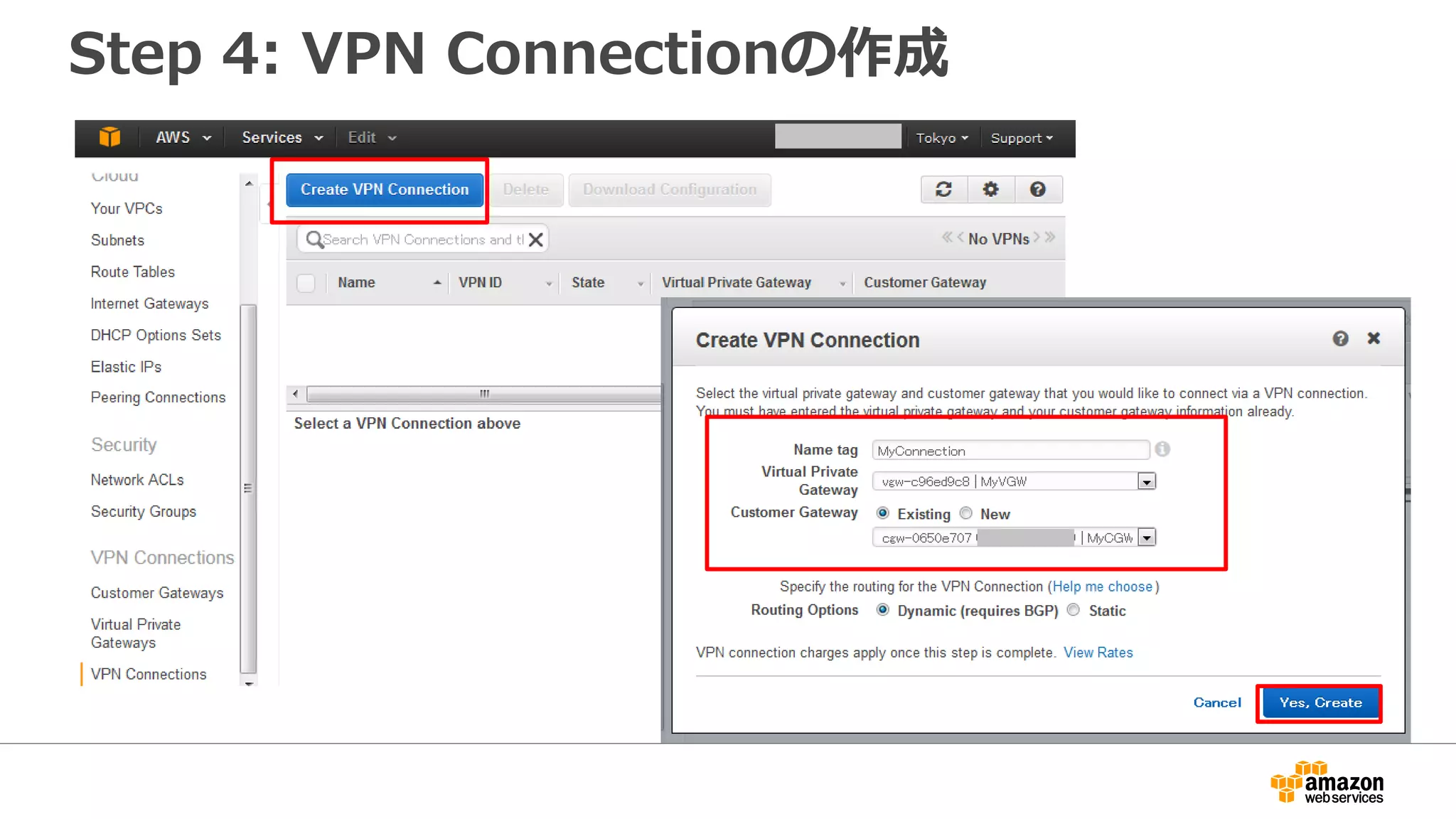Viewport: 1456px width, 819px height.
Task: Refresh the VPN connections list
Action: pyautogui.click(x=943, y=190)
